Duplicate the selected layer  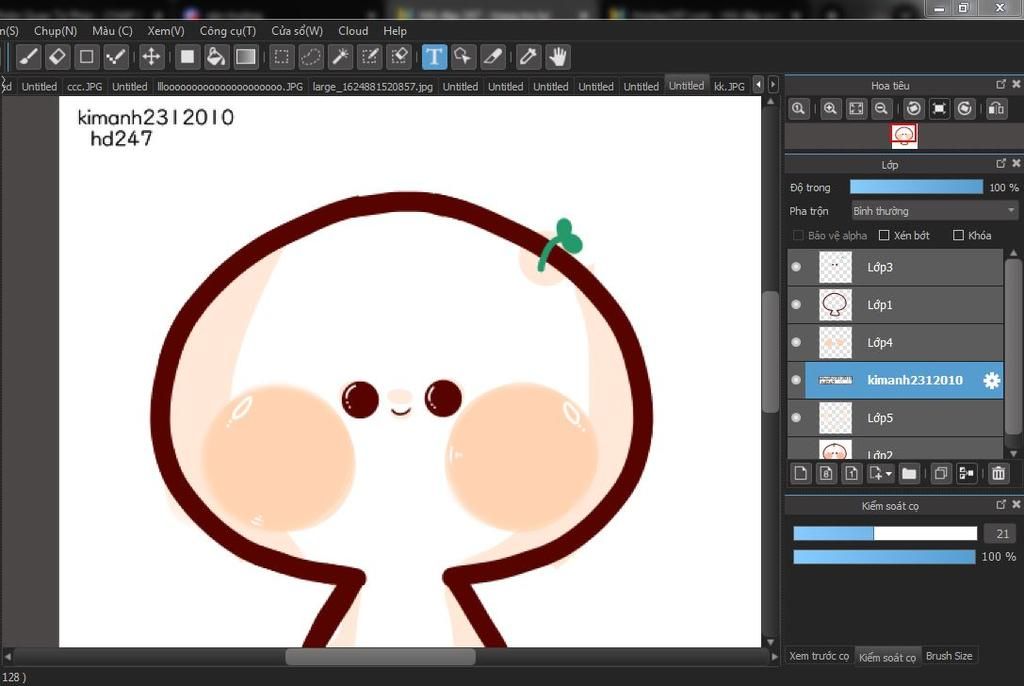coord(941,473)
